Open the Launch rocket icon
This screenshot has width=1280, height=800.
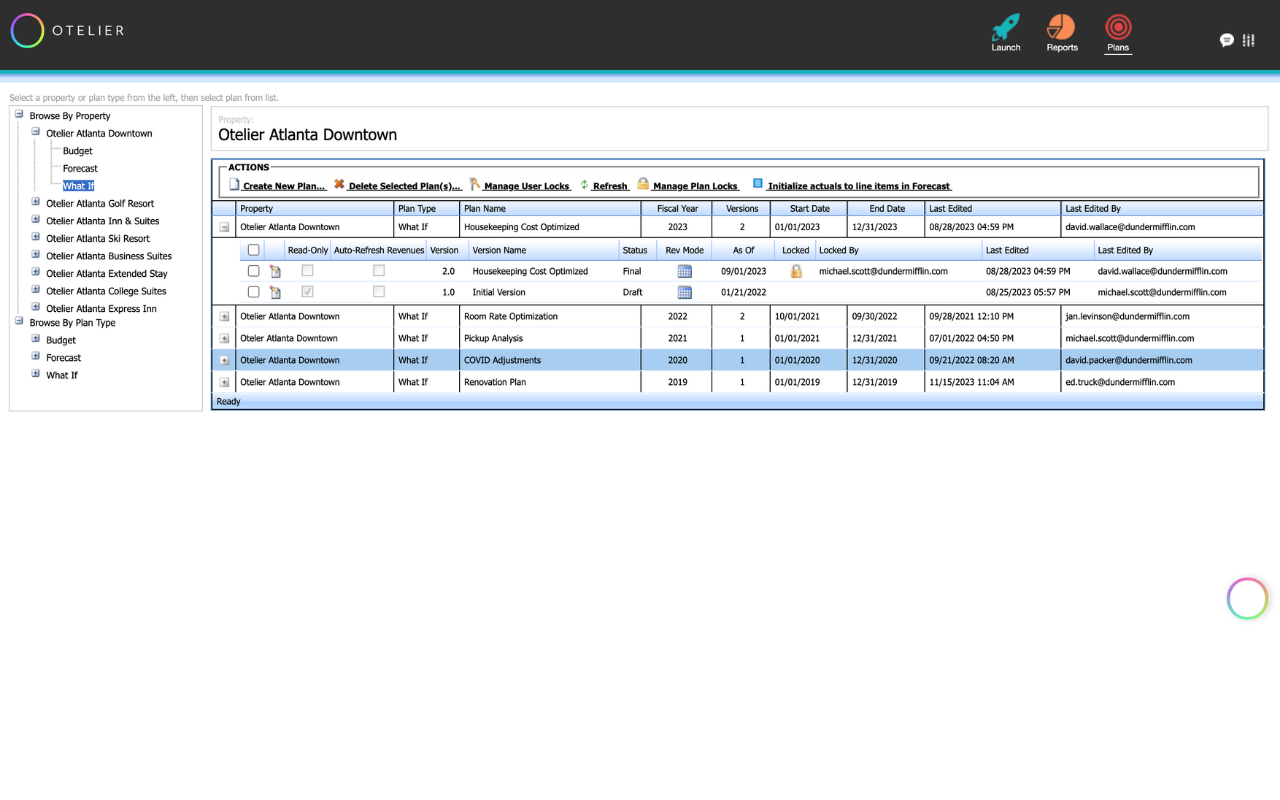1005,28
